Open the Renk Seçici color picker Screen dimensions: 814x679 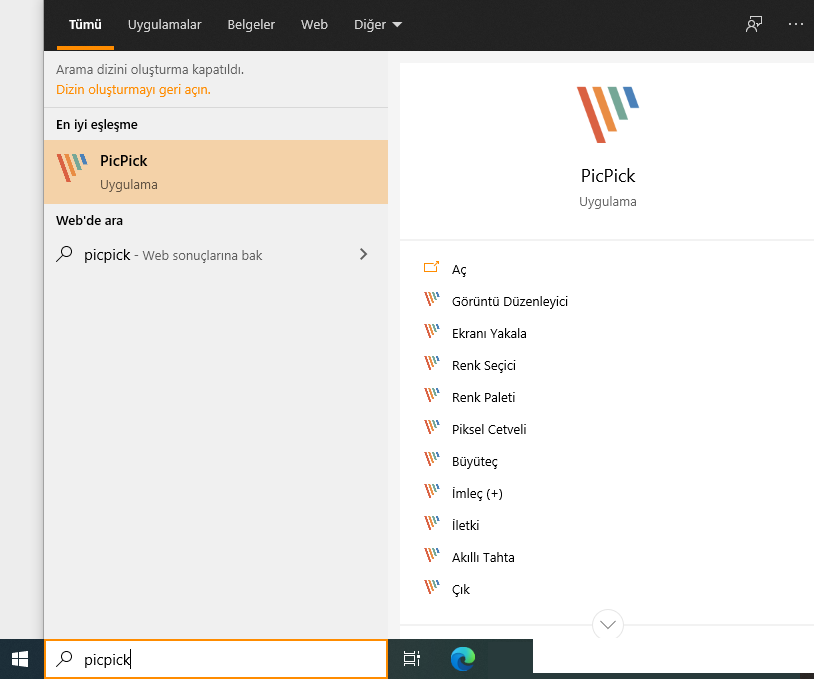pos(484,365)
